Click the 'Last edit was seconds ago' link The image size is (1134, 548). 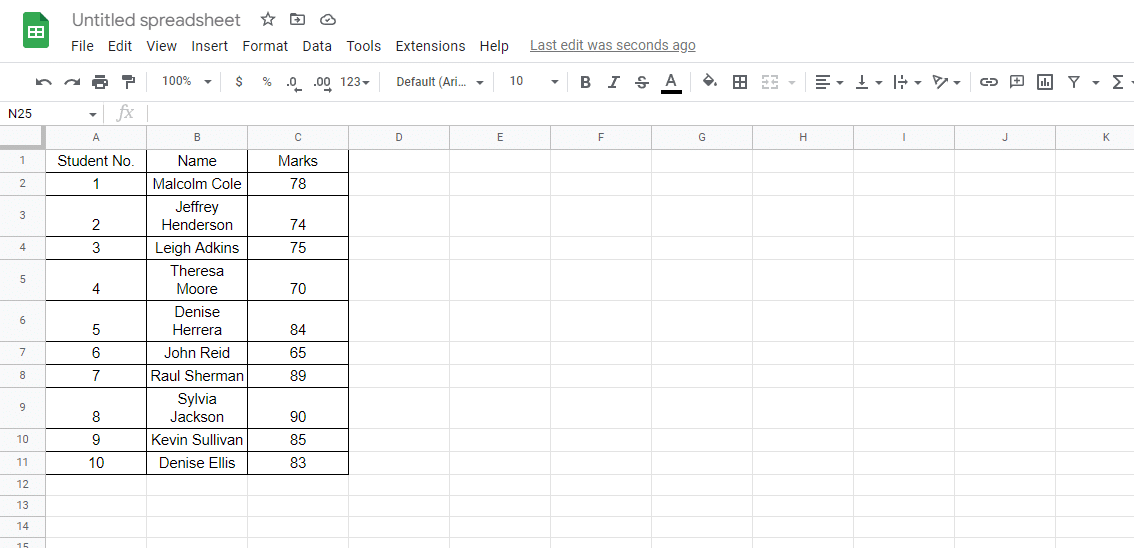(x=612, y=45)
